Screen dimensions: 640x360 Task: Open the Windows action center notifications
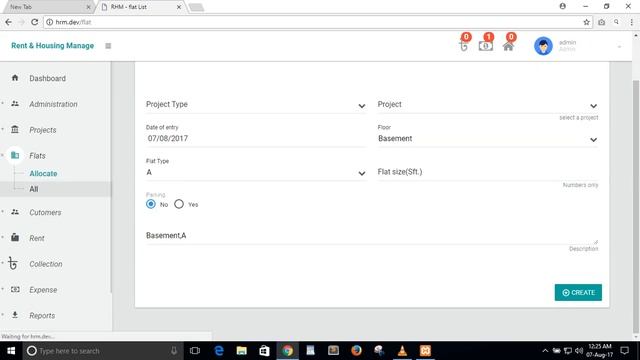coord(624,351)
